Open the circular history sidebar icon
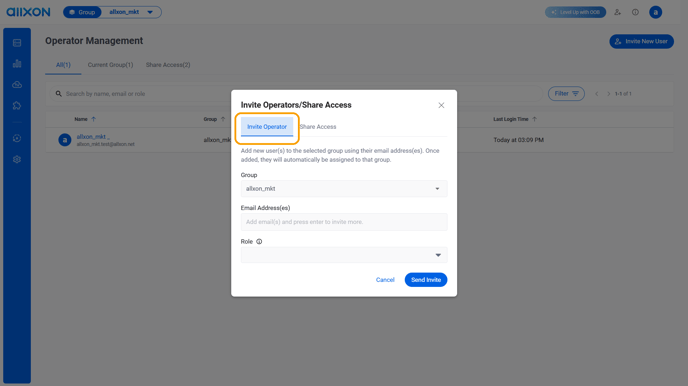Screen dimensions: 688x386 pyautogui.click(x=17, y=138)
